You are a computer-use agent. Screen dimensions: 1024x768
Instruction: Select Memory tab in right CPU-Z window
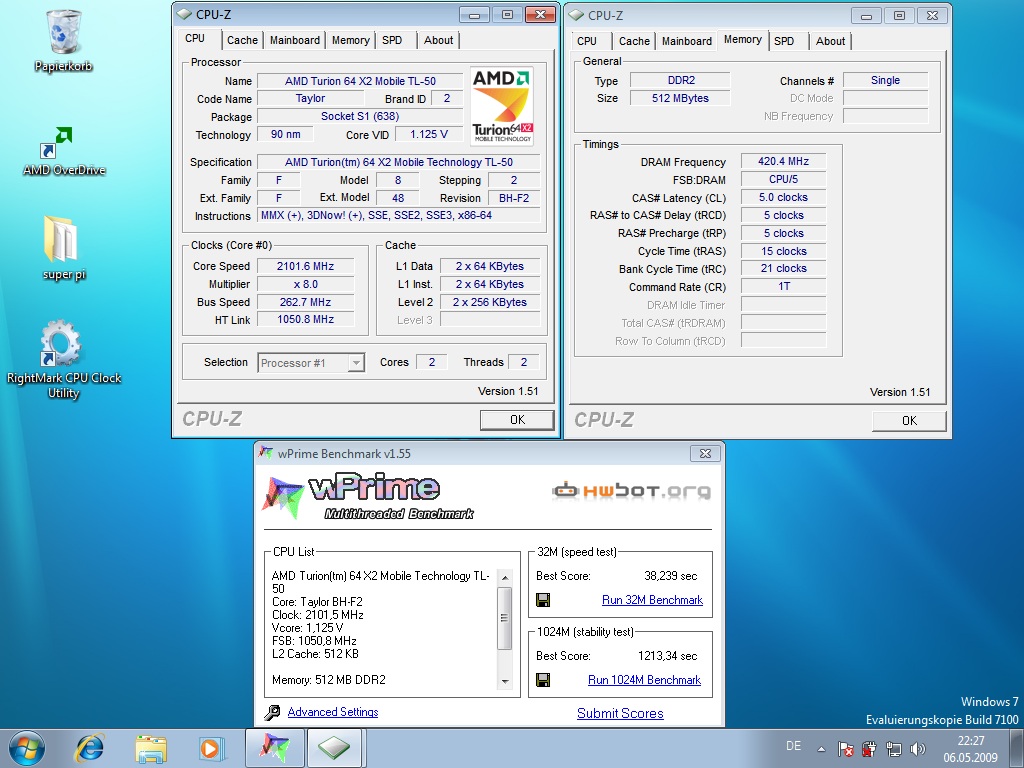743,39
